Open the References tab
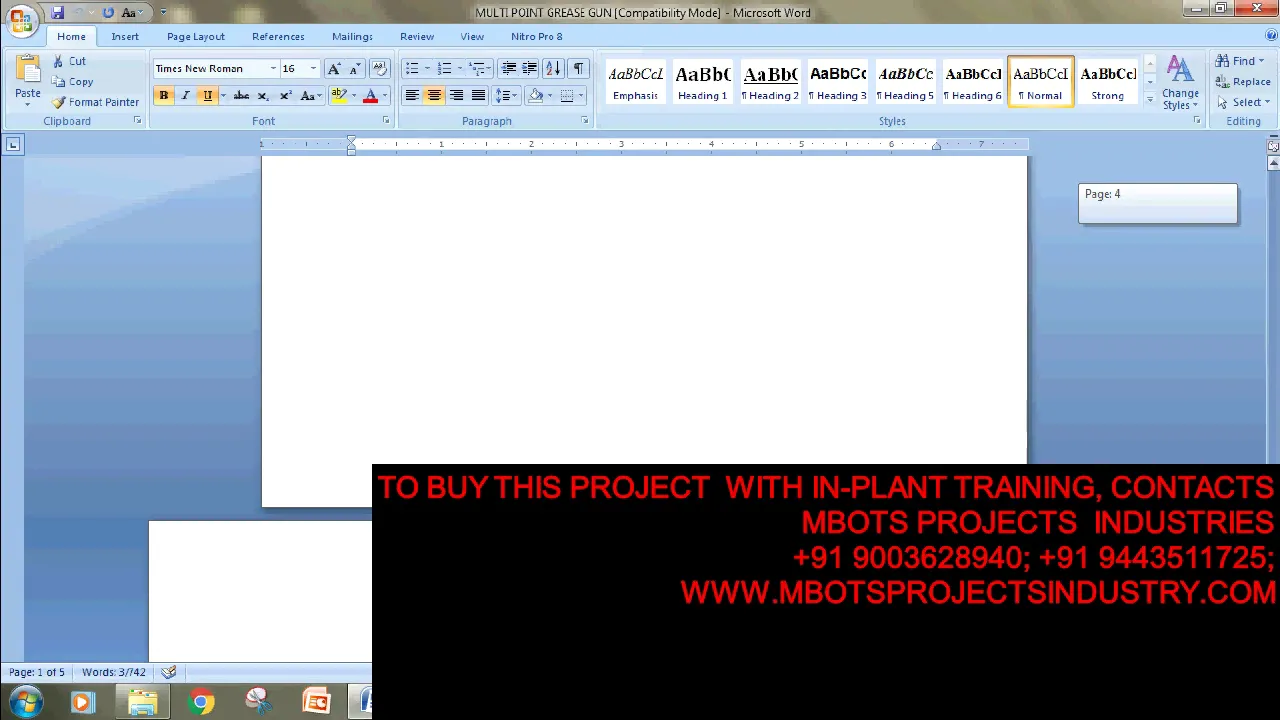 pyautogui.click(x=278, y=37)
